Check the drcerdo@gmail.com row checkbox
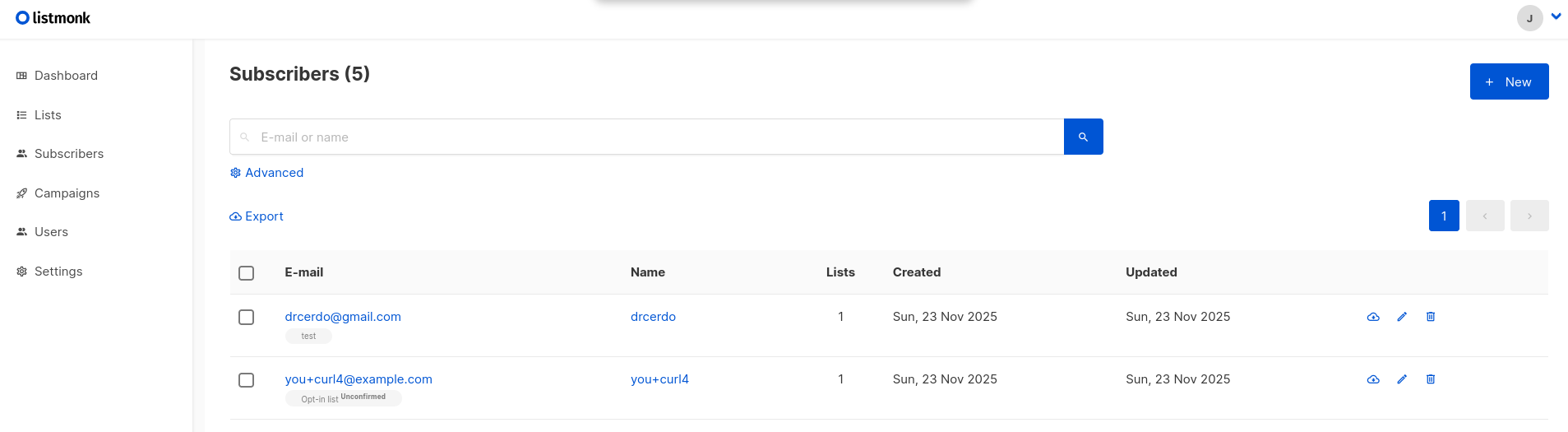 (246, 318)
